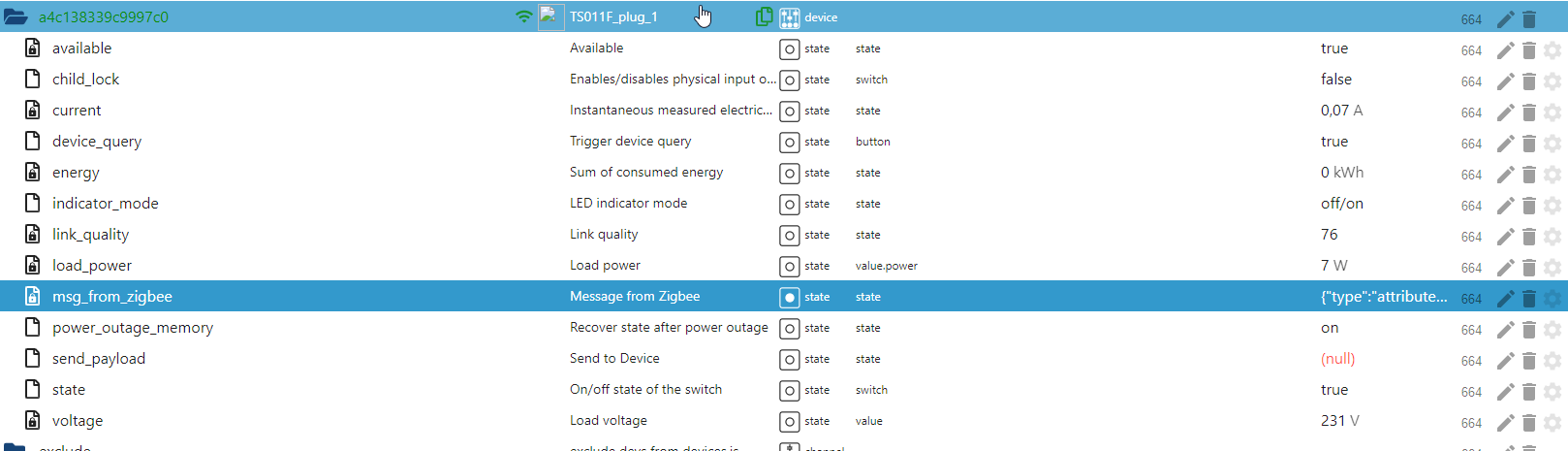1568x451 pixels.
Task: Delete the current state object
Action: click(x=1529, y=112)
